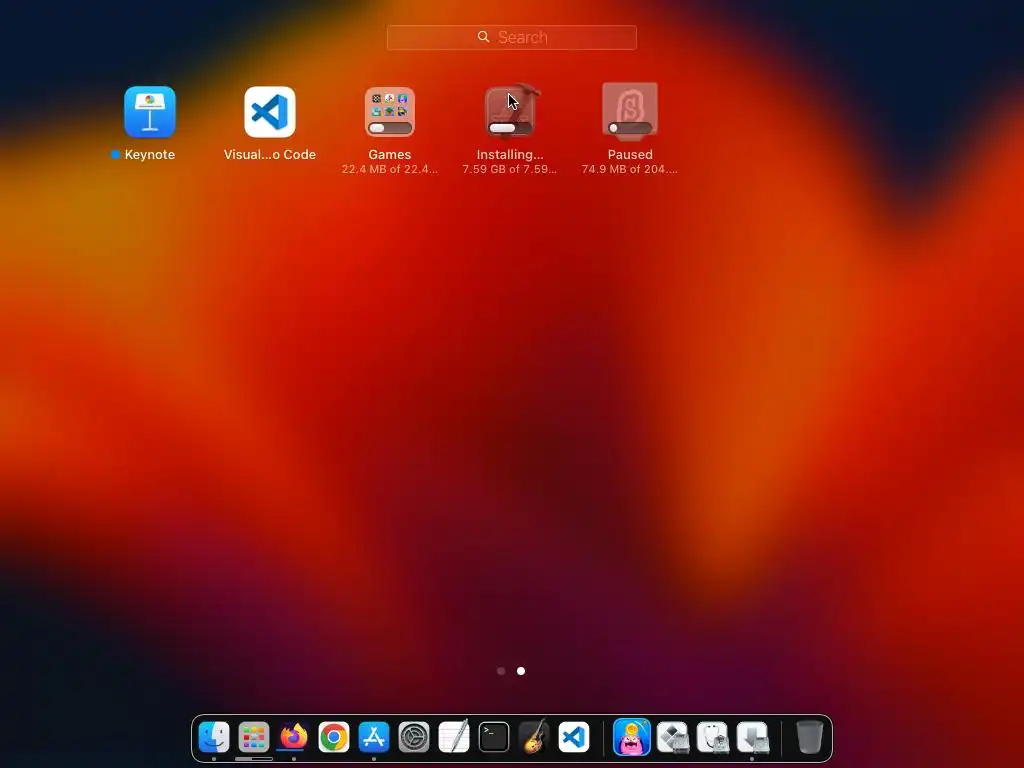Click the "Paused" label text
Screen dimensions: 1024x768
(x=630, y=155)
